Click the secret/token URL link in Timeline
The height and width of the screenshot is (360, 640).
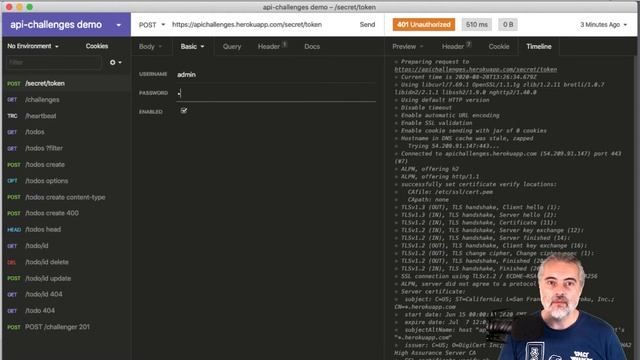[476, 69]
